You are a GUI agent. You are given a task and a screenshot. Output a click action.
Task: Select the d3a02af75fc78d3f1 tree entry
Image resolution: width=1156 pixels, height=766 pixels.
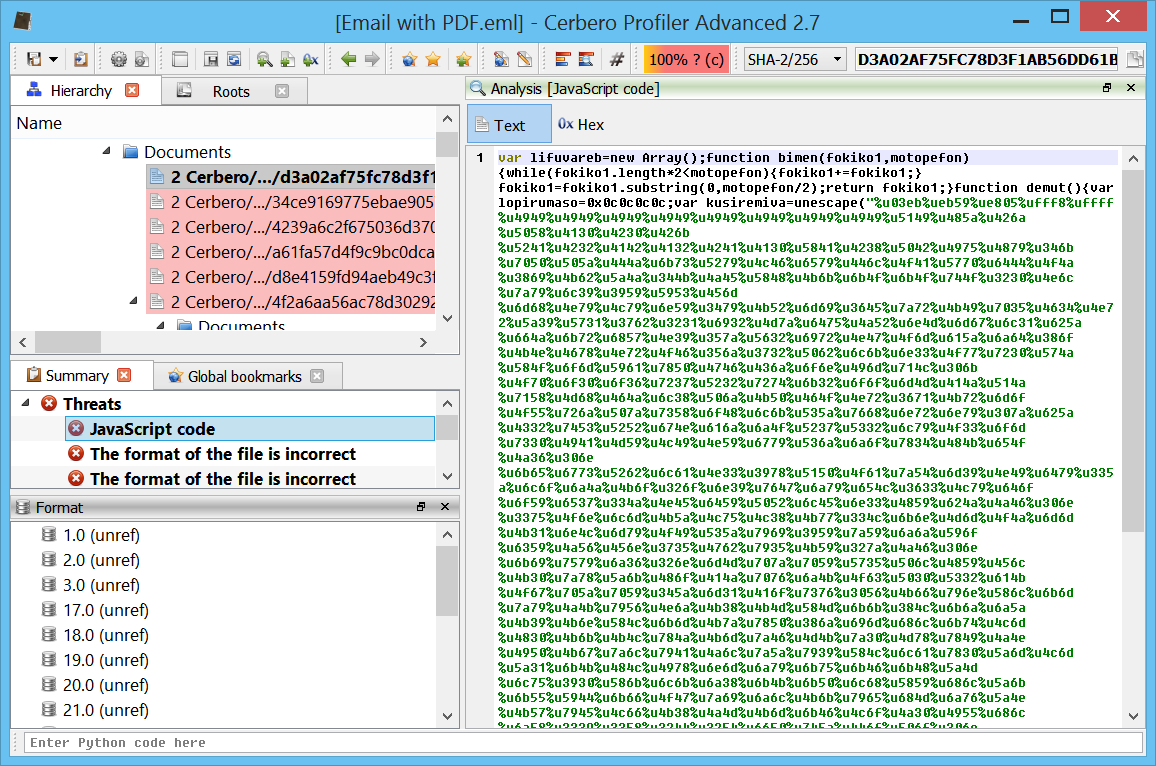click(292, 177)
